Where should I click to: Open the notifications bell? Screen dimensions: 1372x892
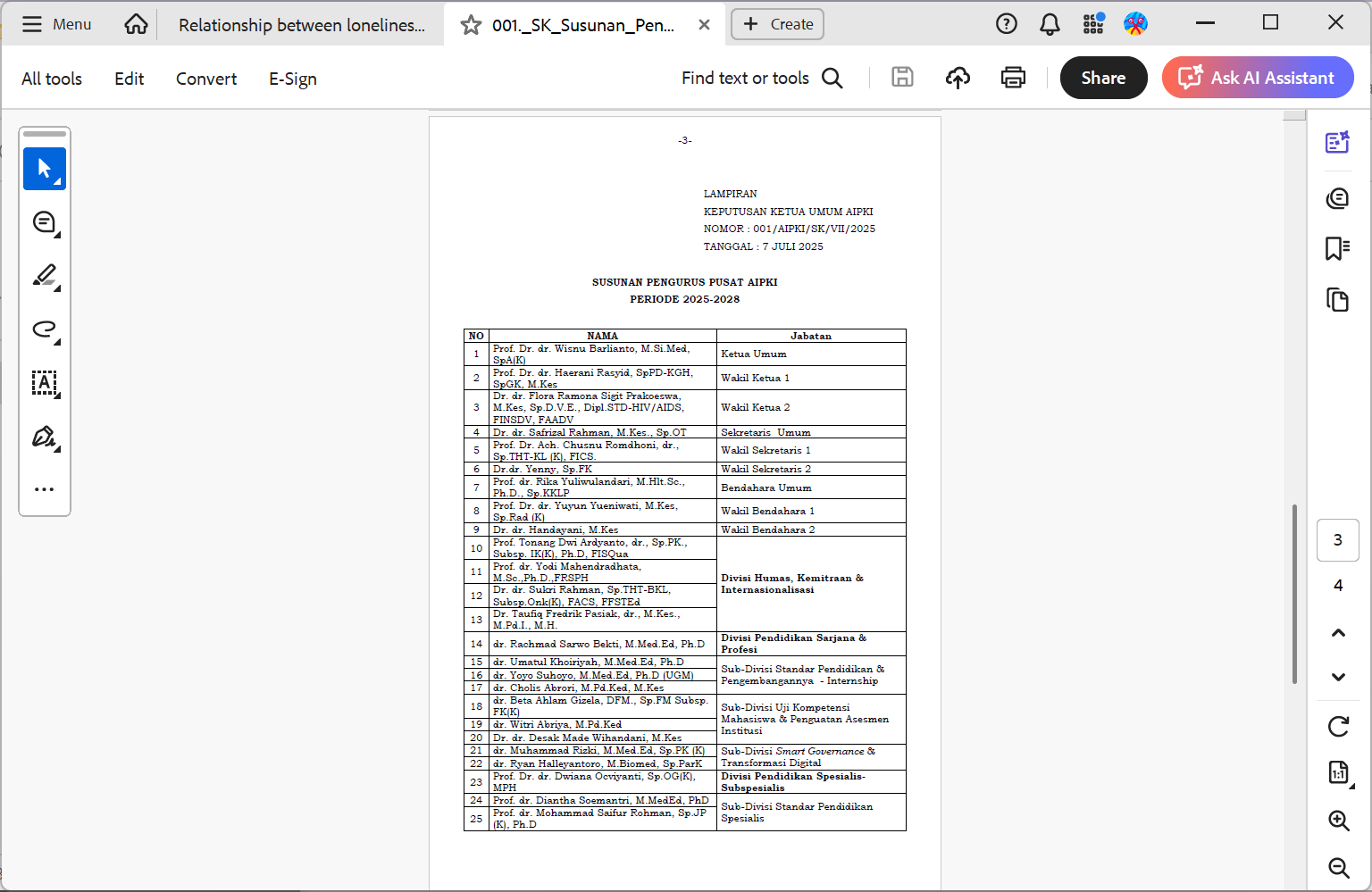(1050, 24)
